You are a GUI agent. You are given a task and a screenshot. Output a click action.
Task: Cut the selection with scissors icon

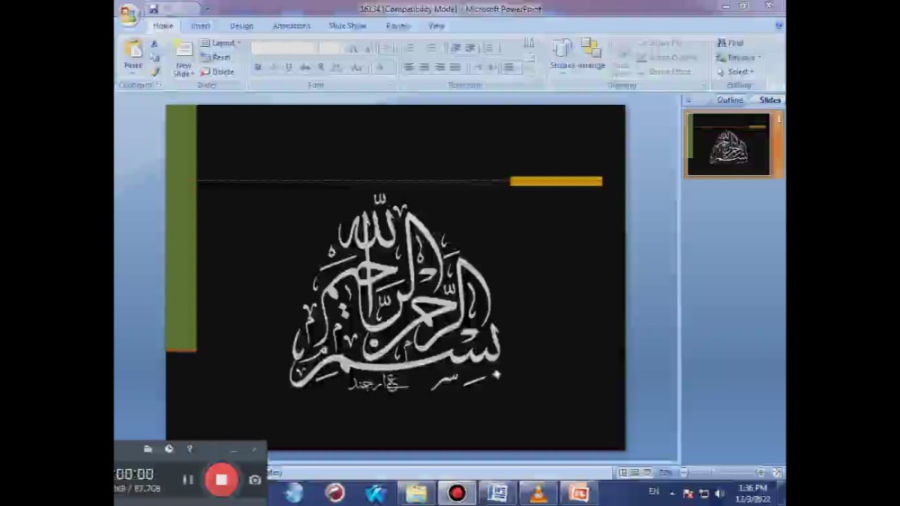click(154, 44)
